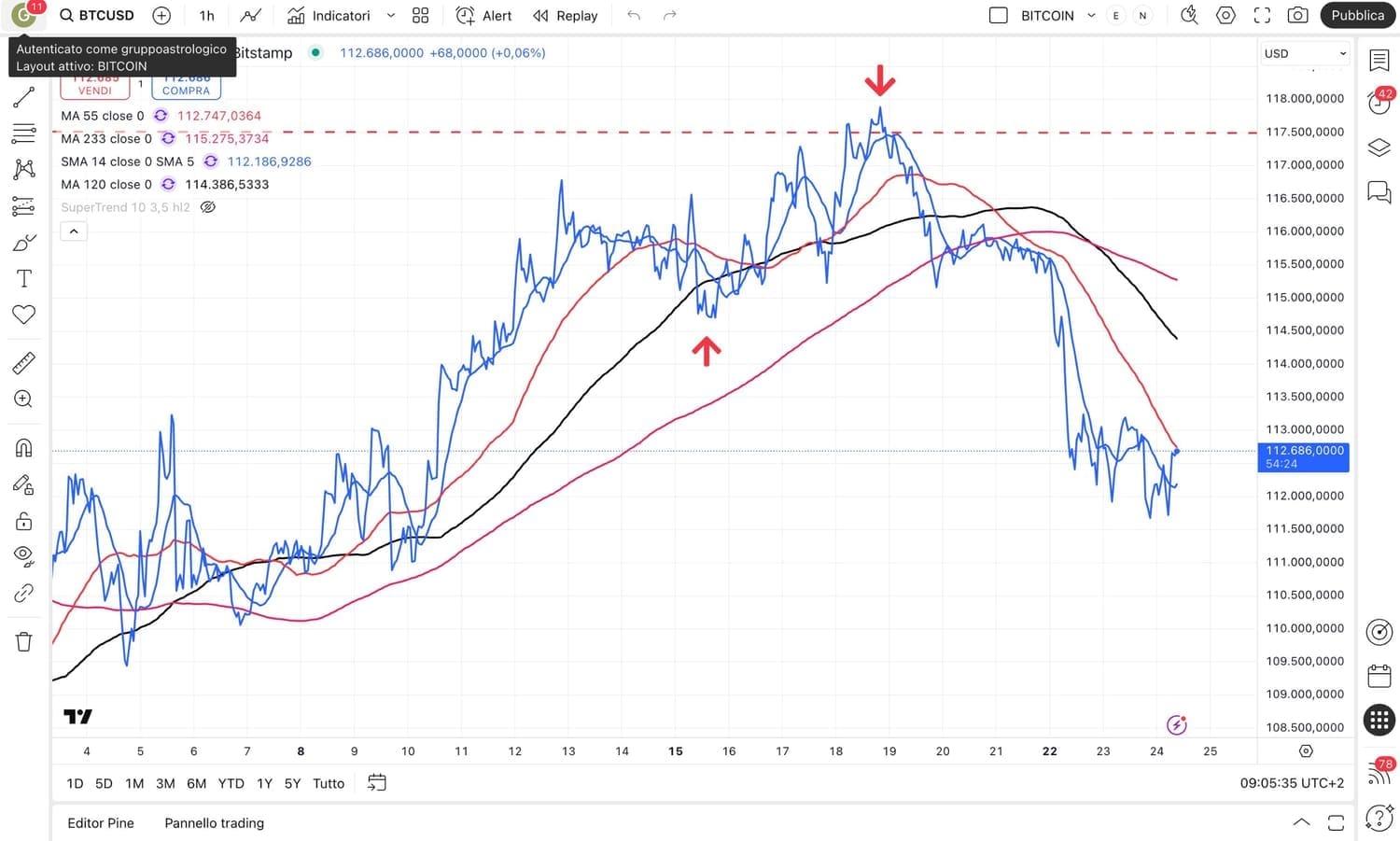The width and height of the screenshot is (1400, 841).
Task: Open the go-to-date calendar icon
Action: tap(376, 783)
